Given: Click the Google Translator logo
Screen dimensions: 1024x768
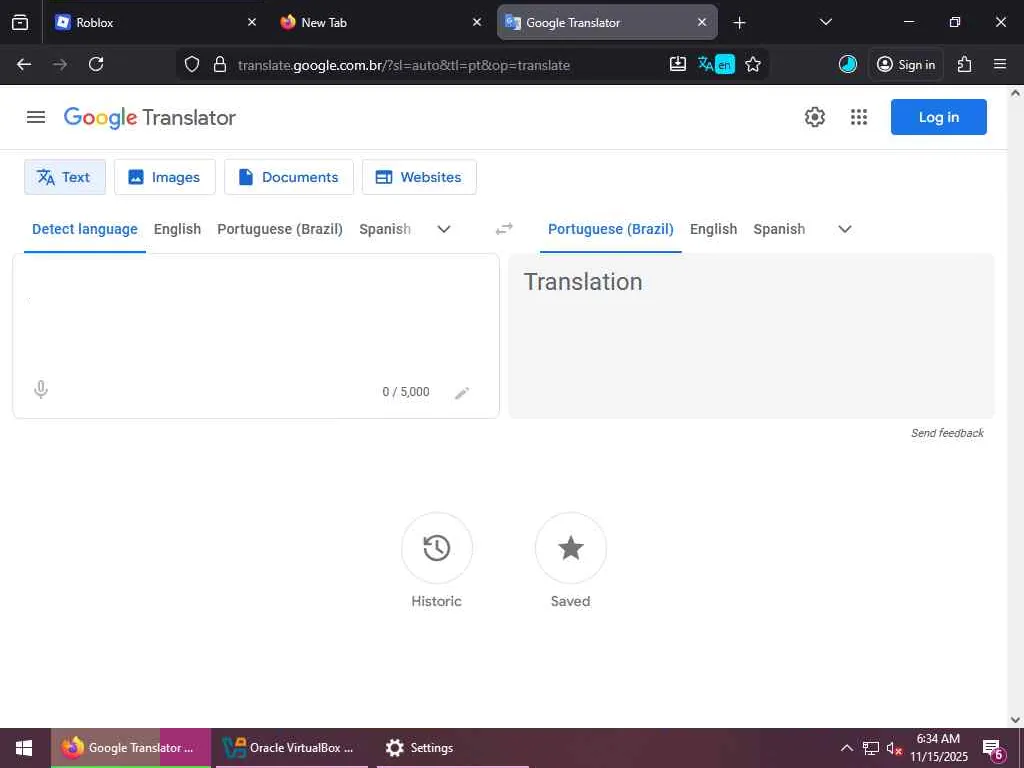Looking at the screenshot, I should click(150, 118).
